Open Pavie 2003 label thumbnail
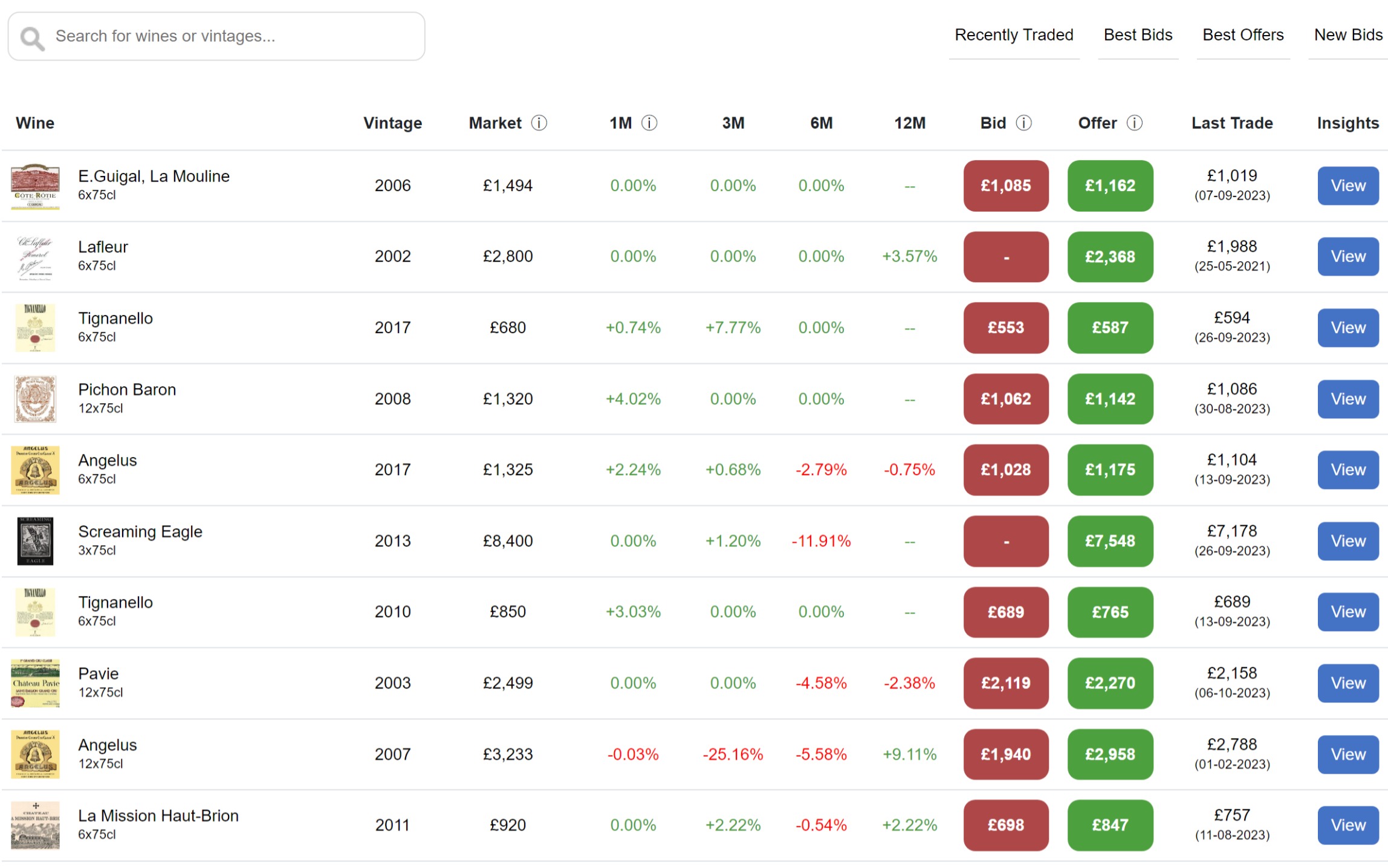The image size is (1388, 868). [35, 684]
